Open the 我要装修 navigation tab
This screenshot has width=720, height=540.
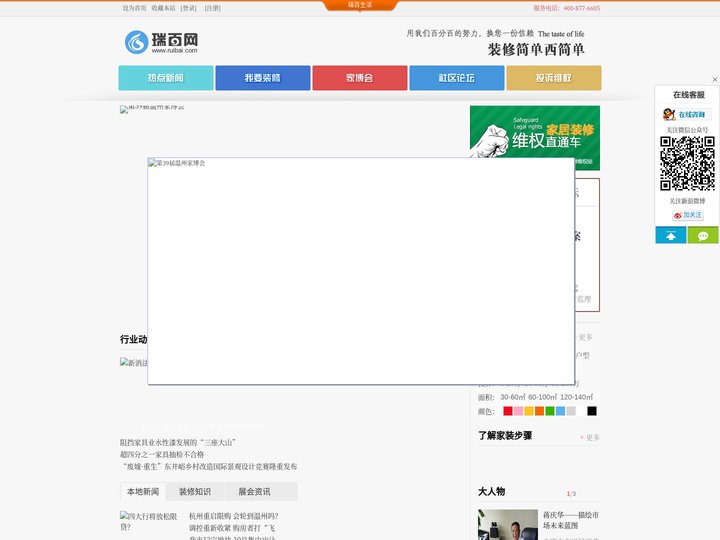coord(263,78)
